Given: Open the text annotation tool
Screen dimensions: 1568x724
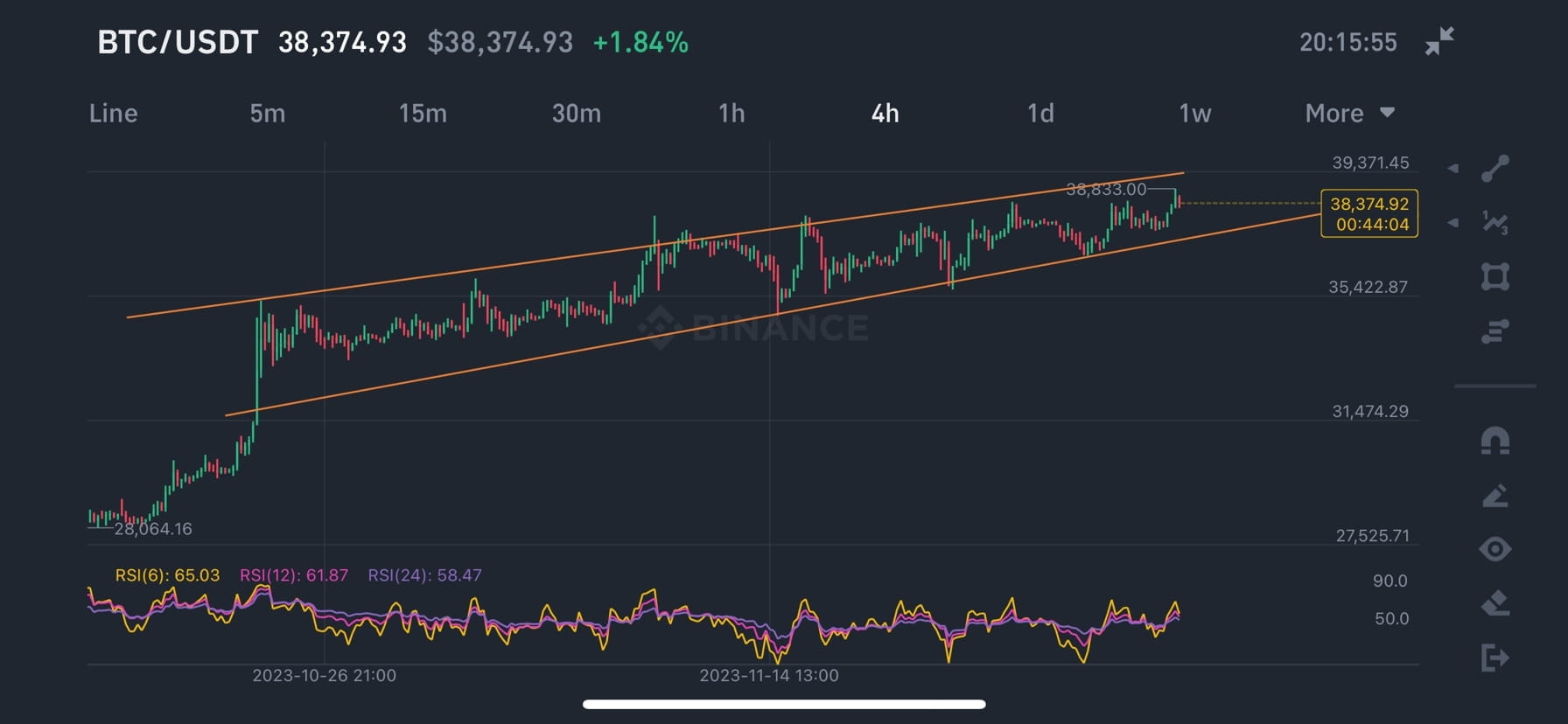Looking at the screenshot, I should click(1494, 331).
